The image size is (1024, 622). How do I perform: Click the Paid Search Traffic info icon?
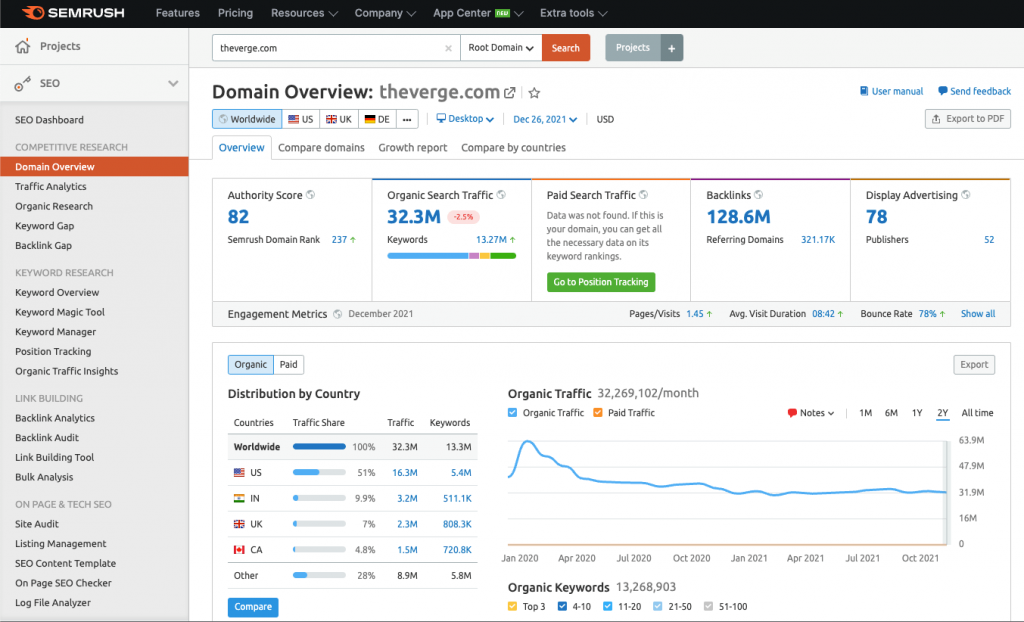click(643, 195)
